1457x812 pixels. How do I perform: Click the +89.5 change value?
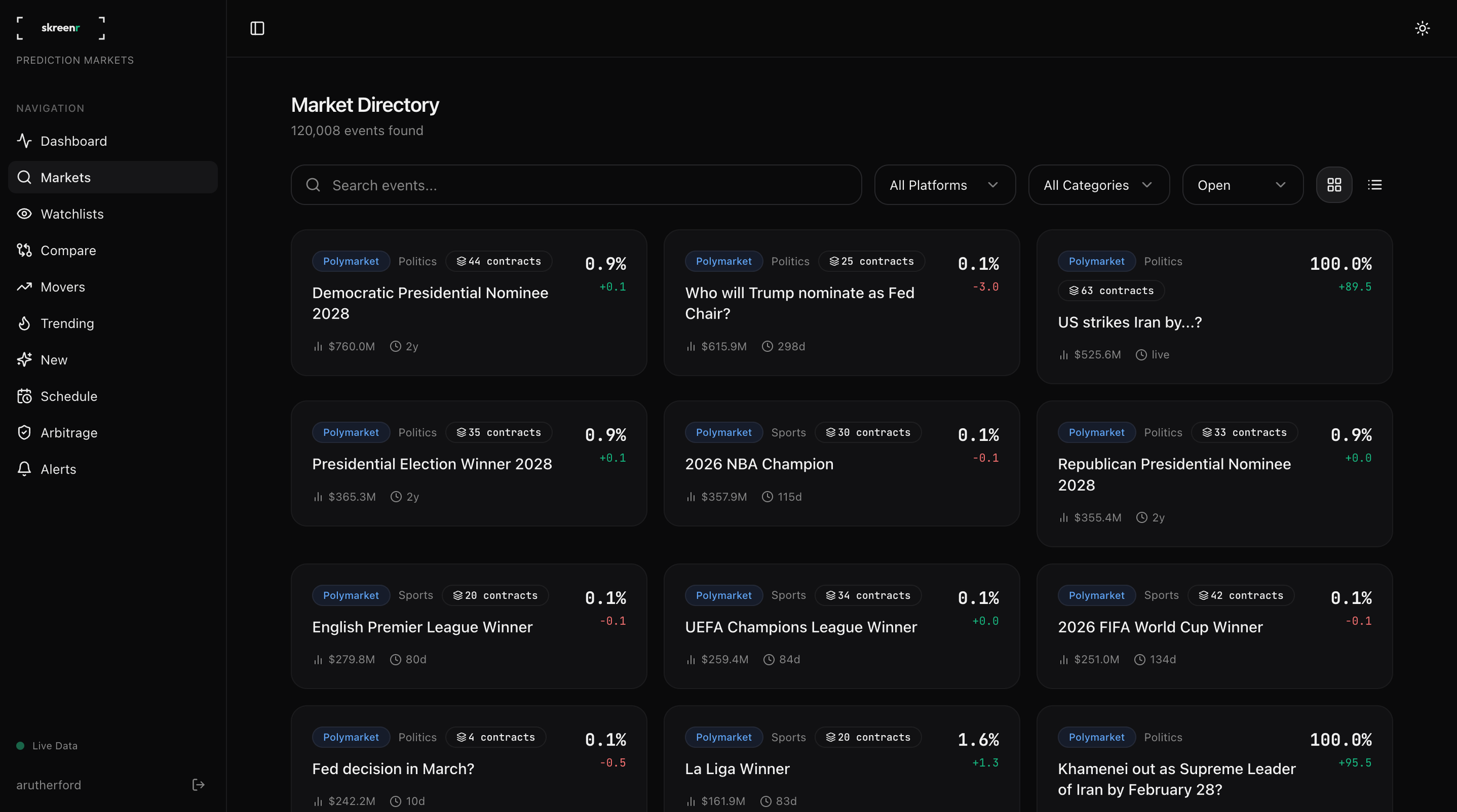coord(1354,287)
